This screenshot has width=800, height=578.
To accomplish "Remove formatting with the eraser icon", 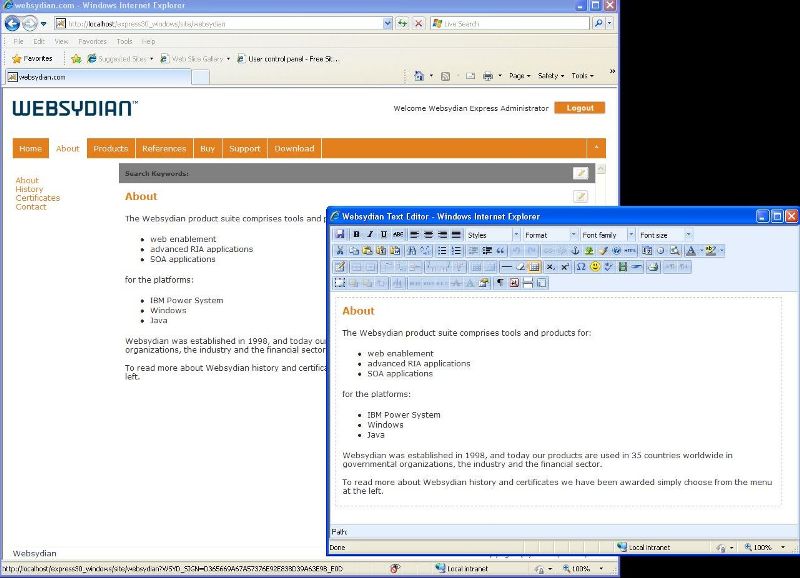I will pyautogui.click(x=520, y=267).
